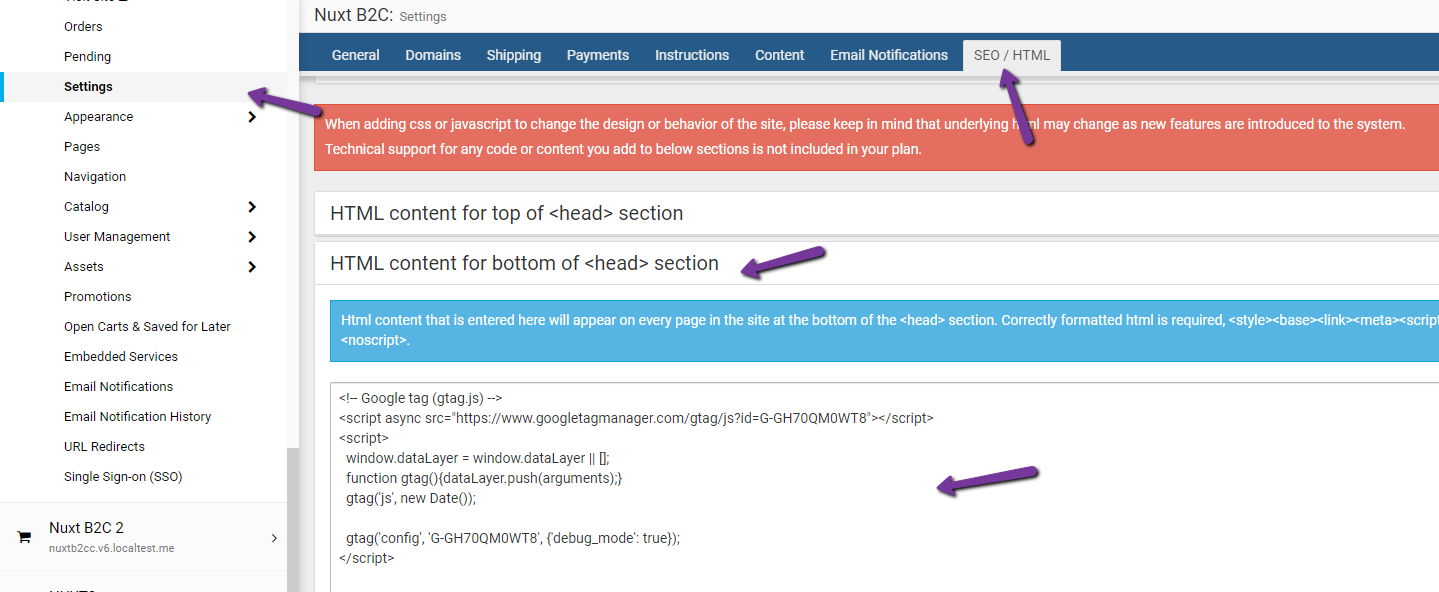Open Catalog in the sidebar
The width and height of the screenshot is (1439, 592).
click(86, 207)
